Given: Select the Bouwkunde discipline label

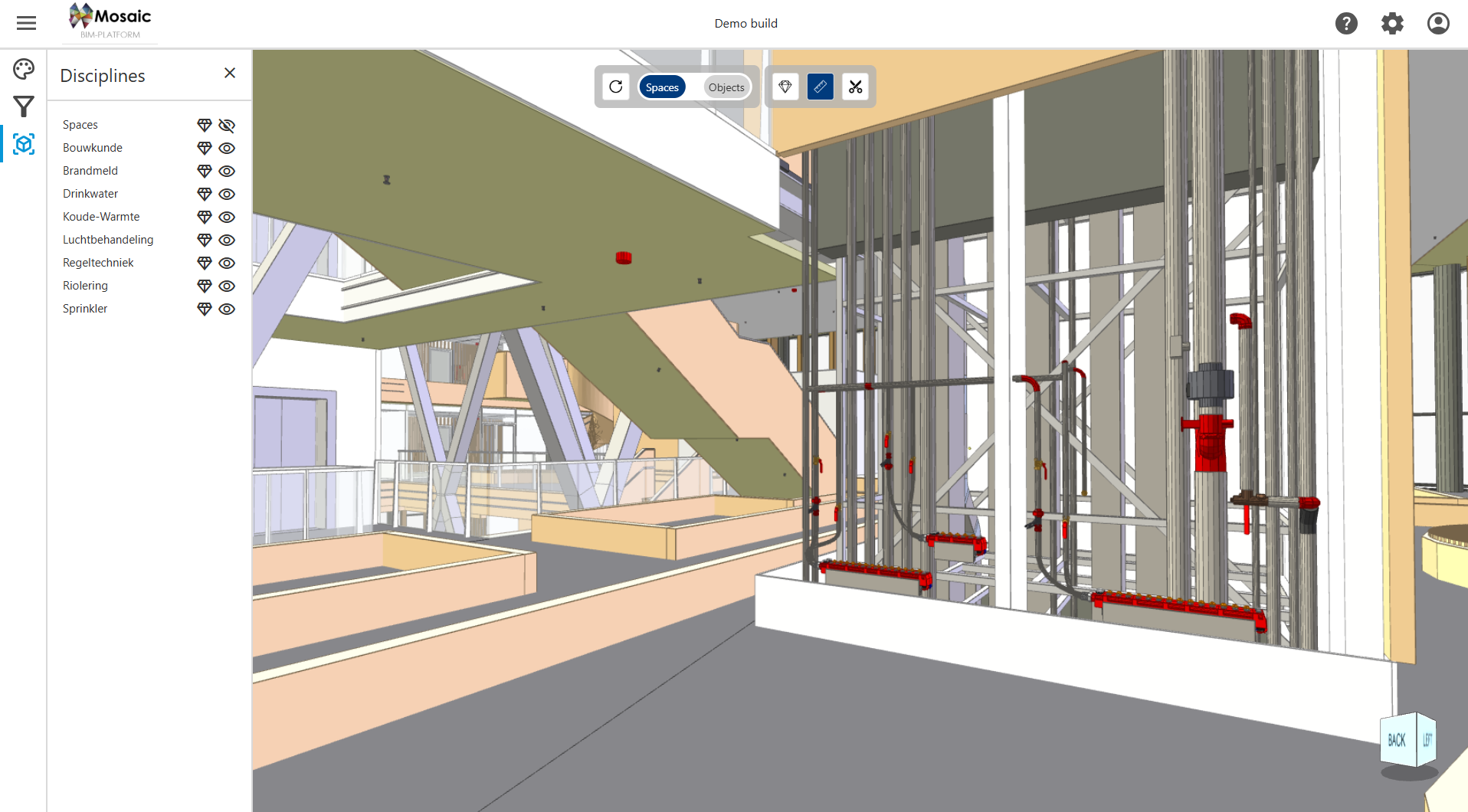Looking at the screenshot, I should (x=93, y=148).
